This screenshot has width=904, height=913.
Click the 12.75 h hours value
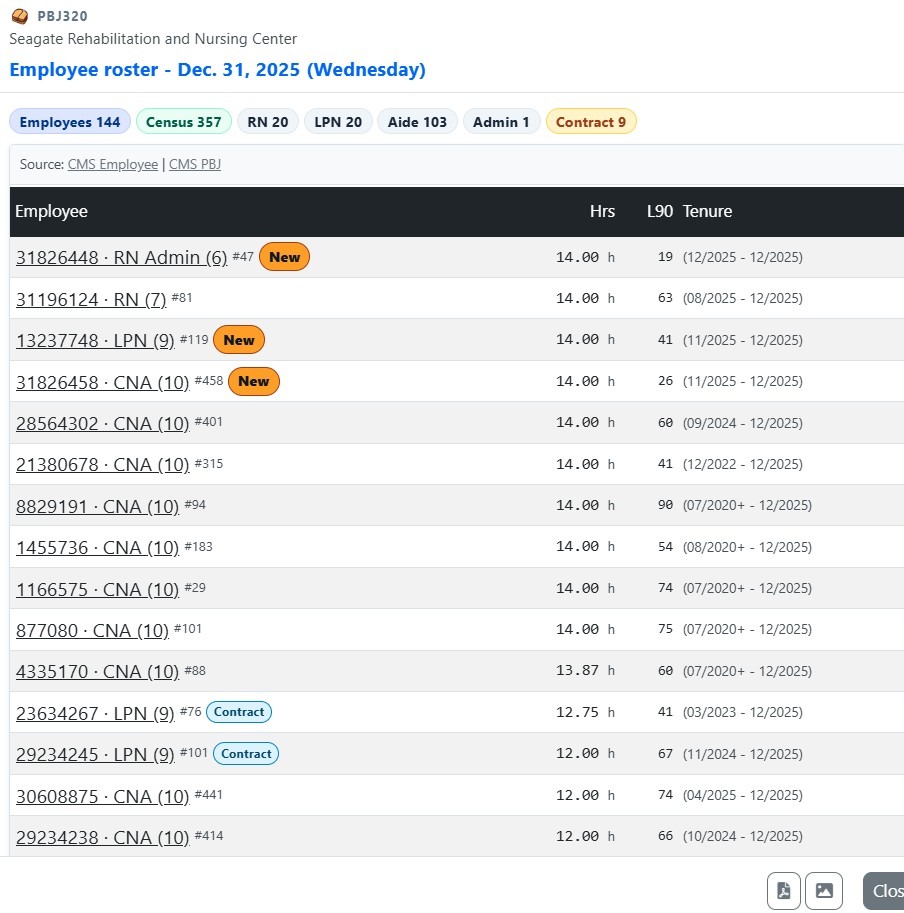585,712
